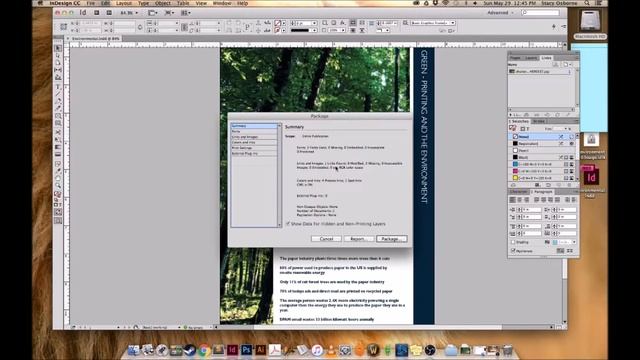Open the File menu

[91, 3]
